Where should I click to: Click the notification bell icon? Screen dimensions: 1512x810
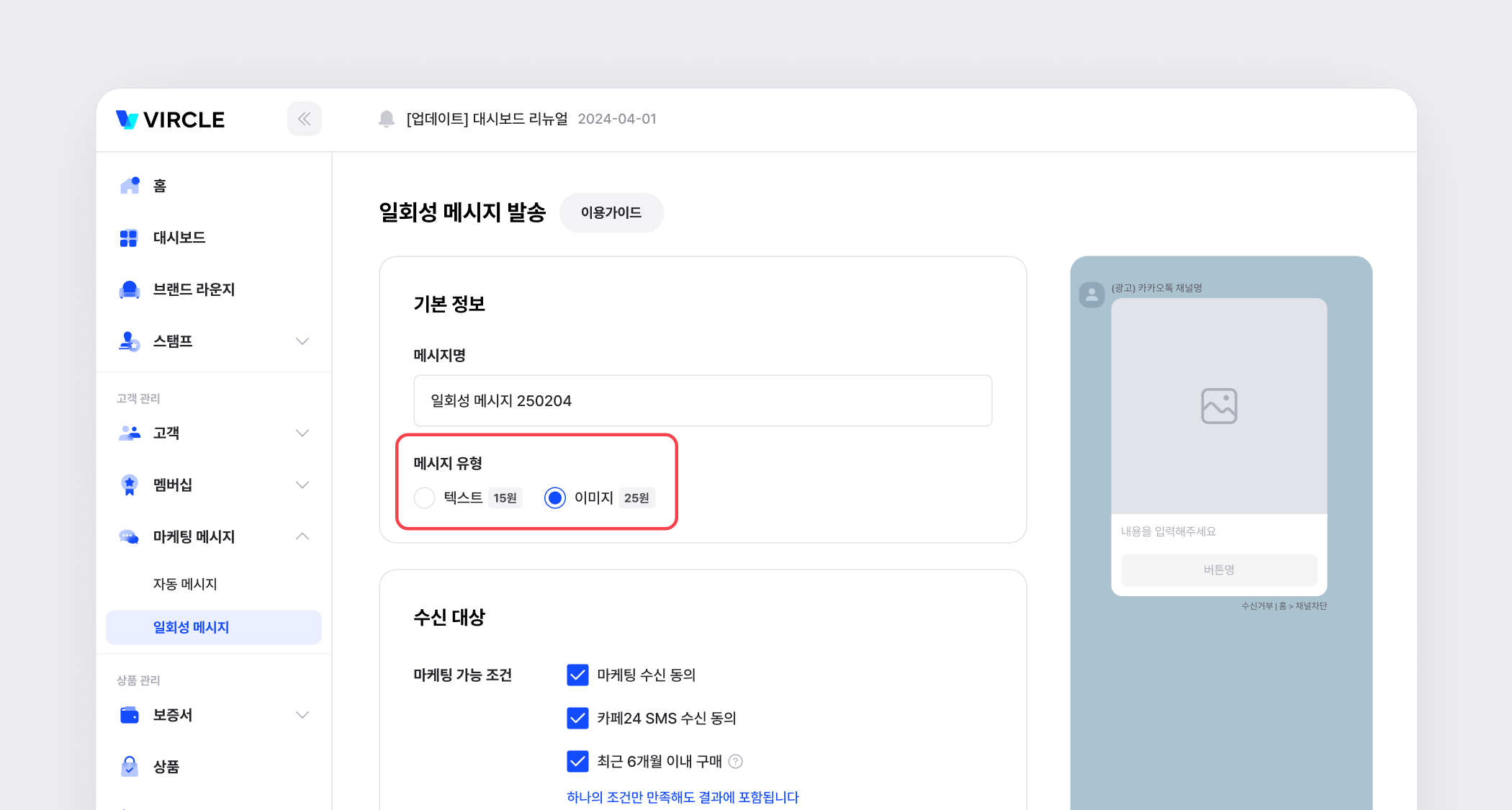pyautogui.click(x=387, y=119)
